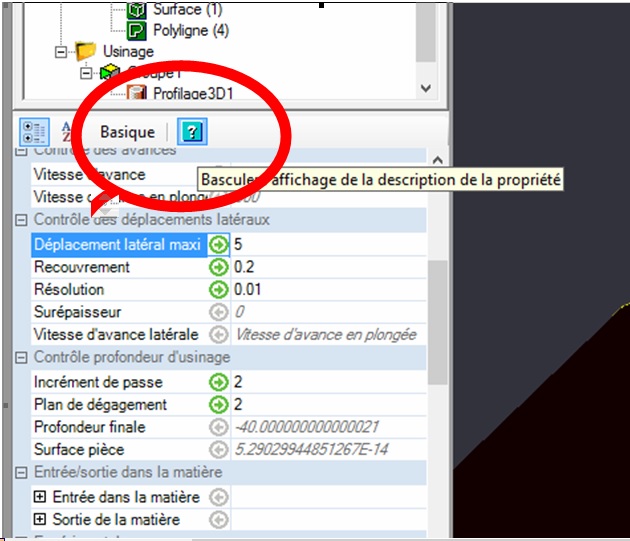630x541 pixels.
Task: Click grey arrow icon beside Sortie de la matière
Action: (x=219, y=520)
